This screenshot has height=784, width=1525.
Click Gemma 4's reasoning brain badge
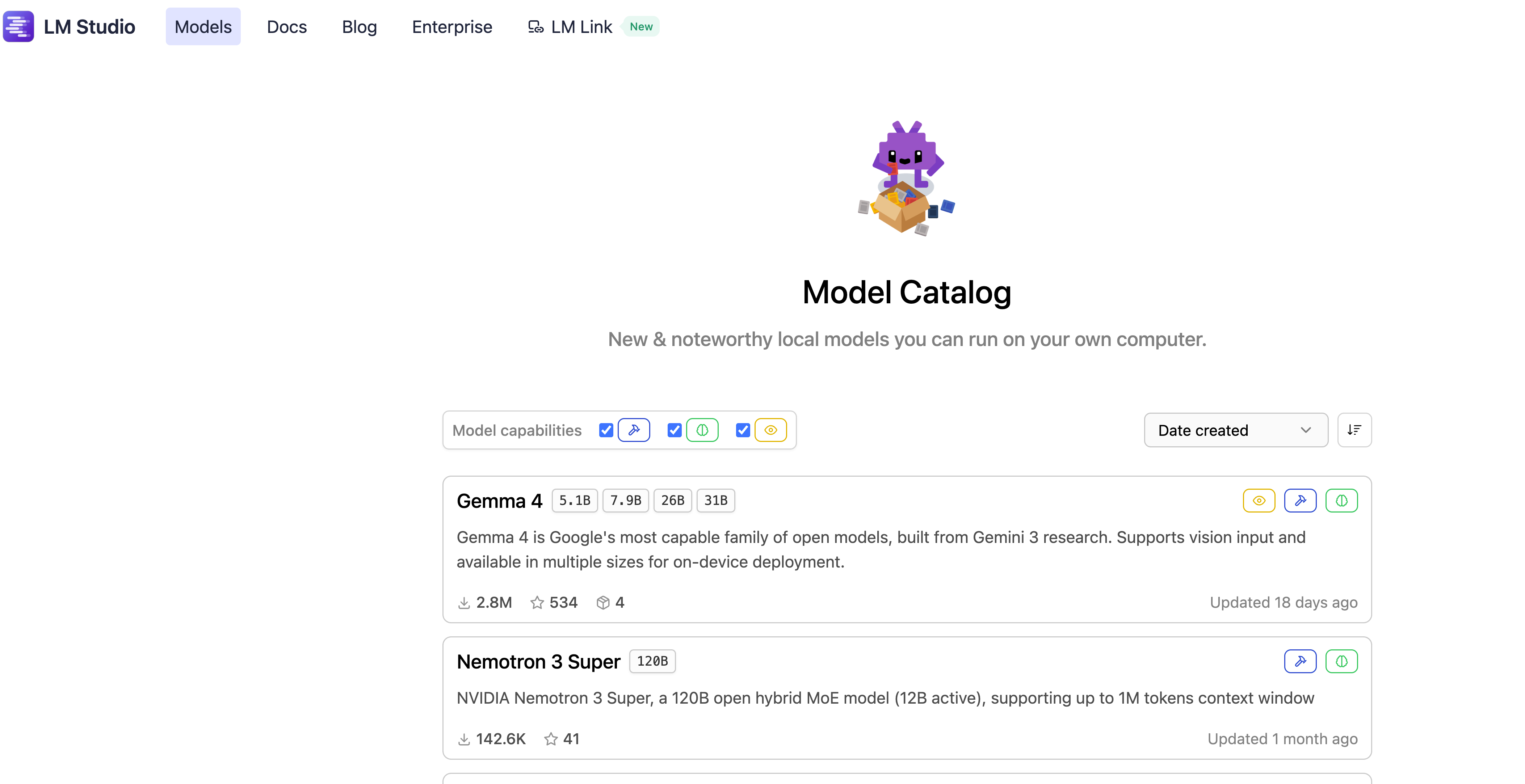[x=1342, y=501]
